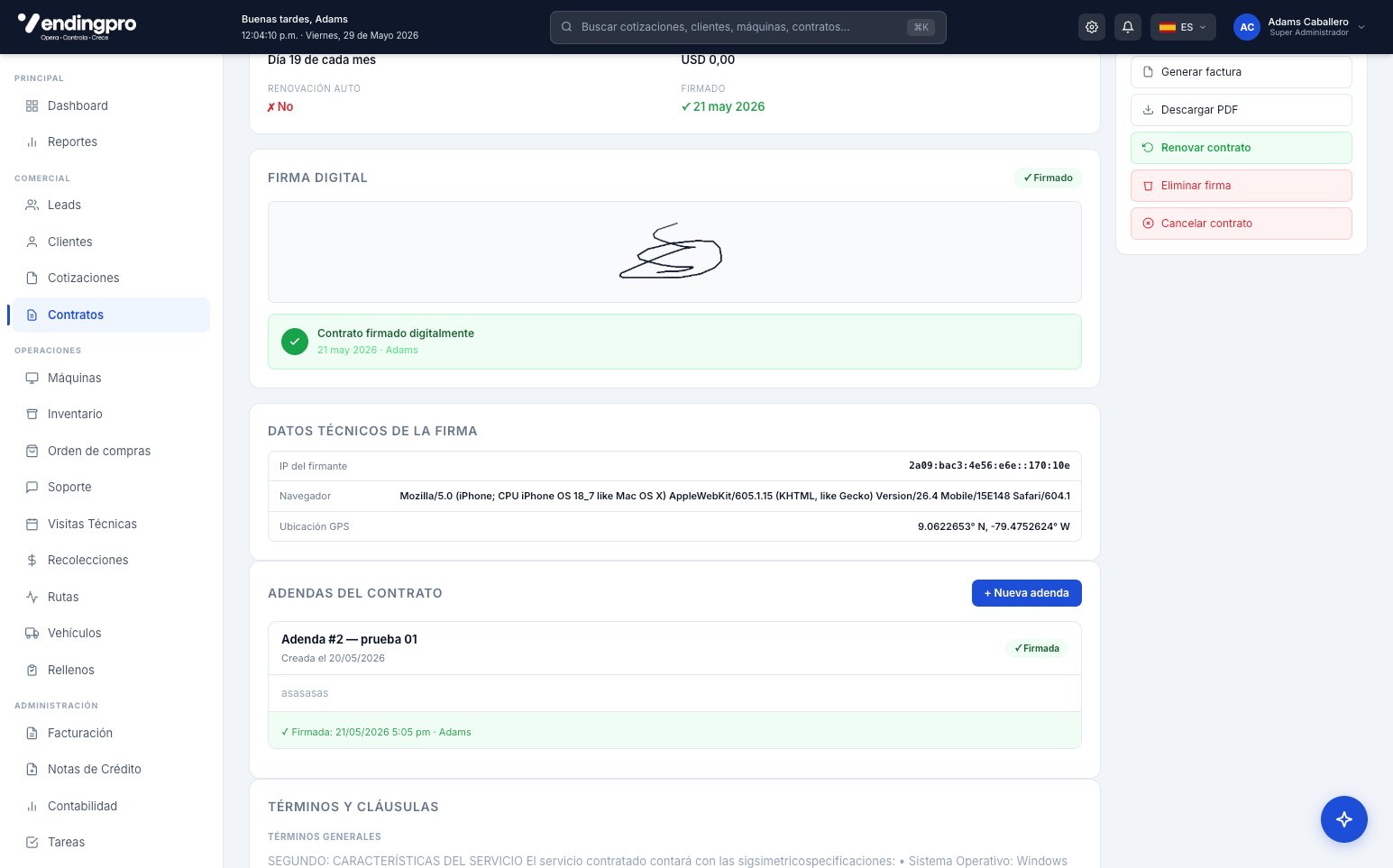Click the Rutas activity icon
This screenshot has width=1393, height=868.
pos(32,597)
